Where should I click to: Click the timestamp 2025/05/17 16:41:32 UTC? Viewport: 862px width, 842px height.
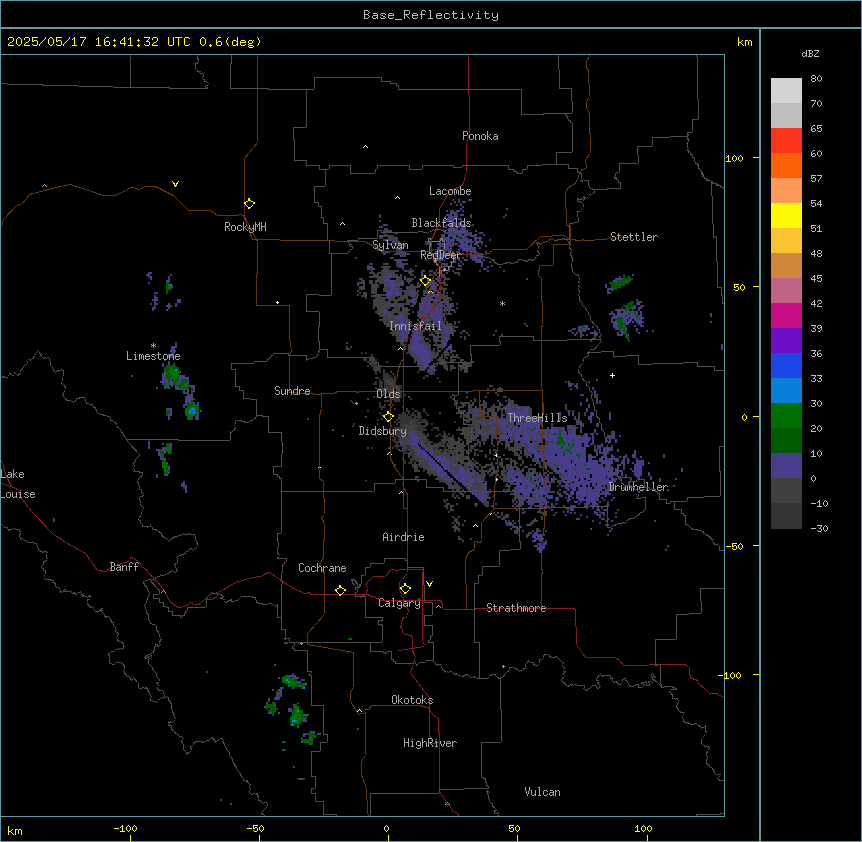click(99, 42)
